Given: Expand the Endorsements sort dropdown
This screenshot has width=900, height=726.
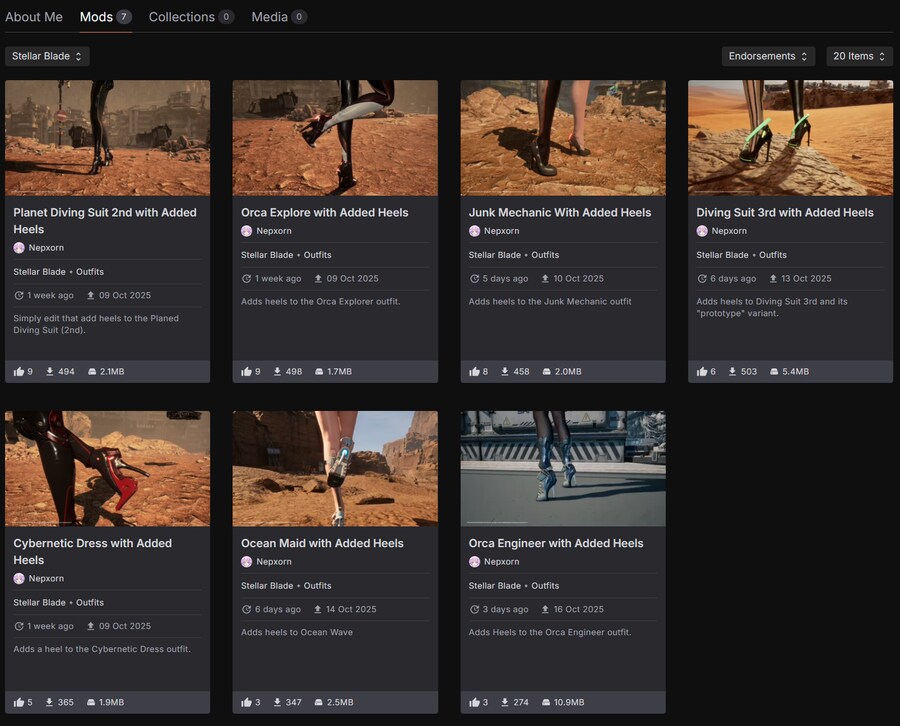Looking at the screenshot, I should click(767, 56).
